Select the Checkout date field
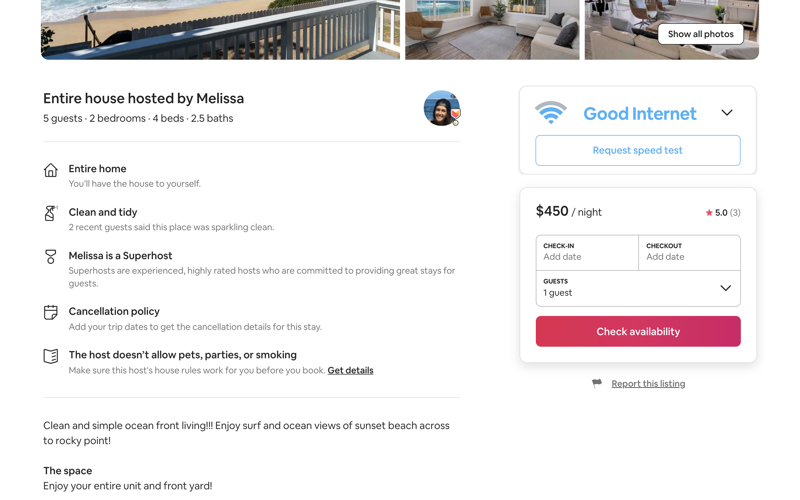800x500 pixels. click(689, 253)
